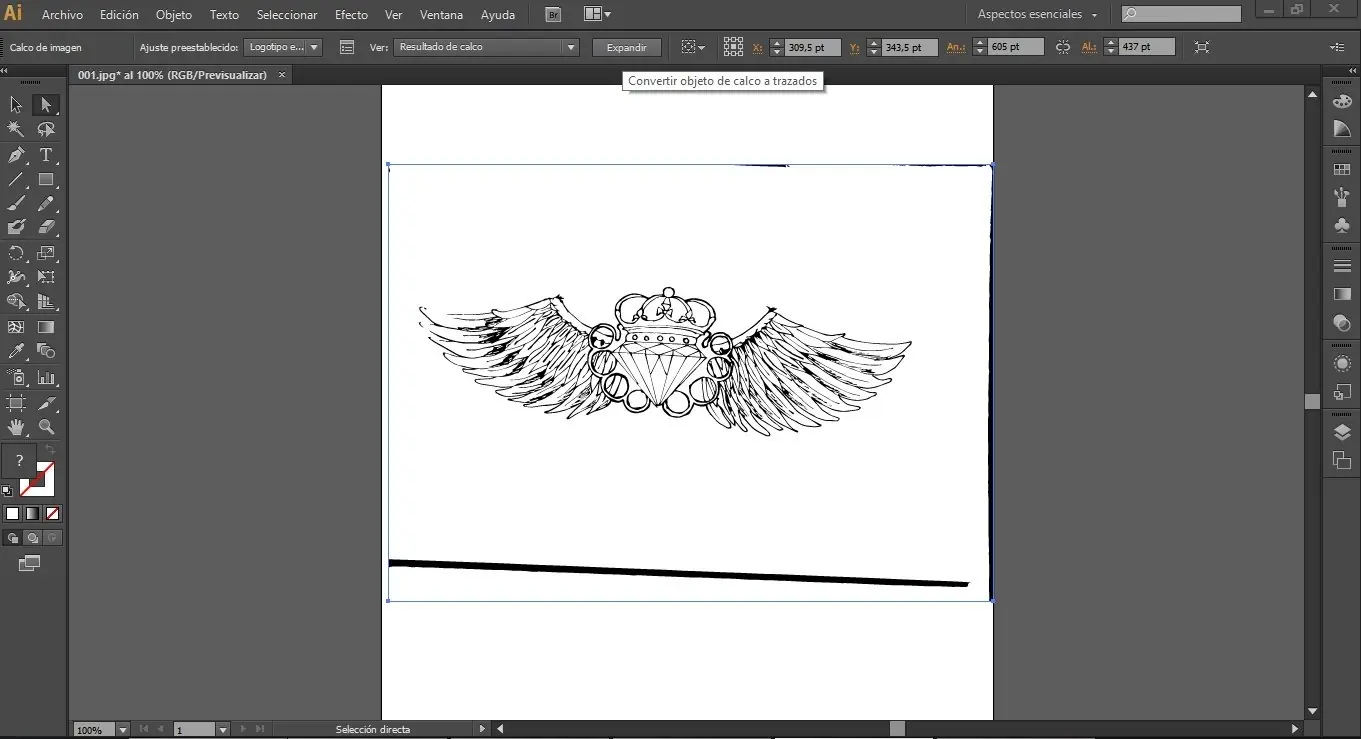Select the Selection (black arrow) tool
The width and height of the screenshot is (1361, 739).
click(16, 105)
